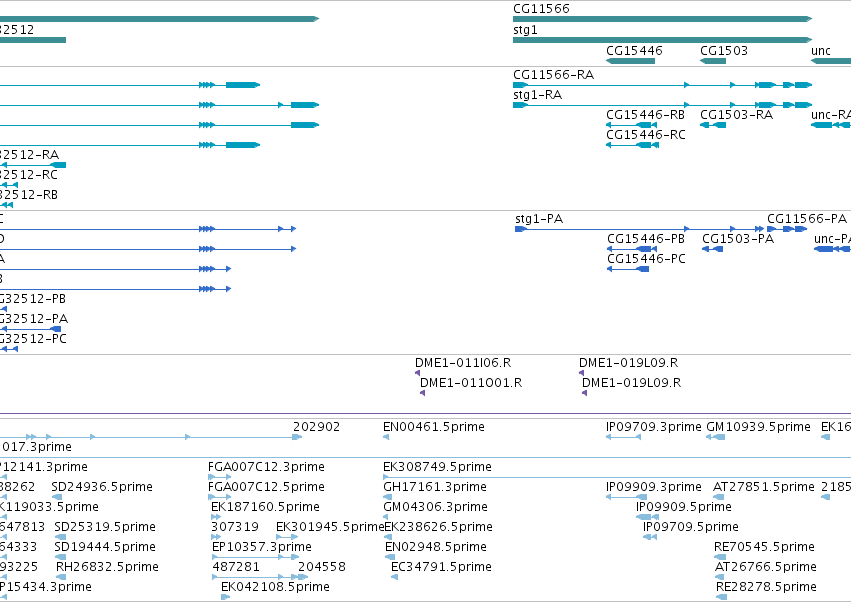Select the SD19444.5prime EST label
The height and width of the screenshot is (602, 851).
(x=105, y=547)
